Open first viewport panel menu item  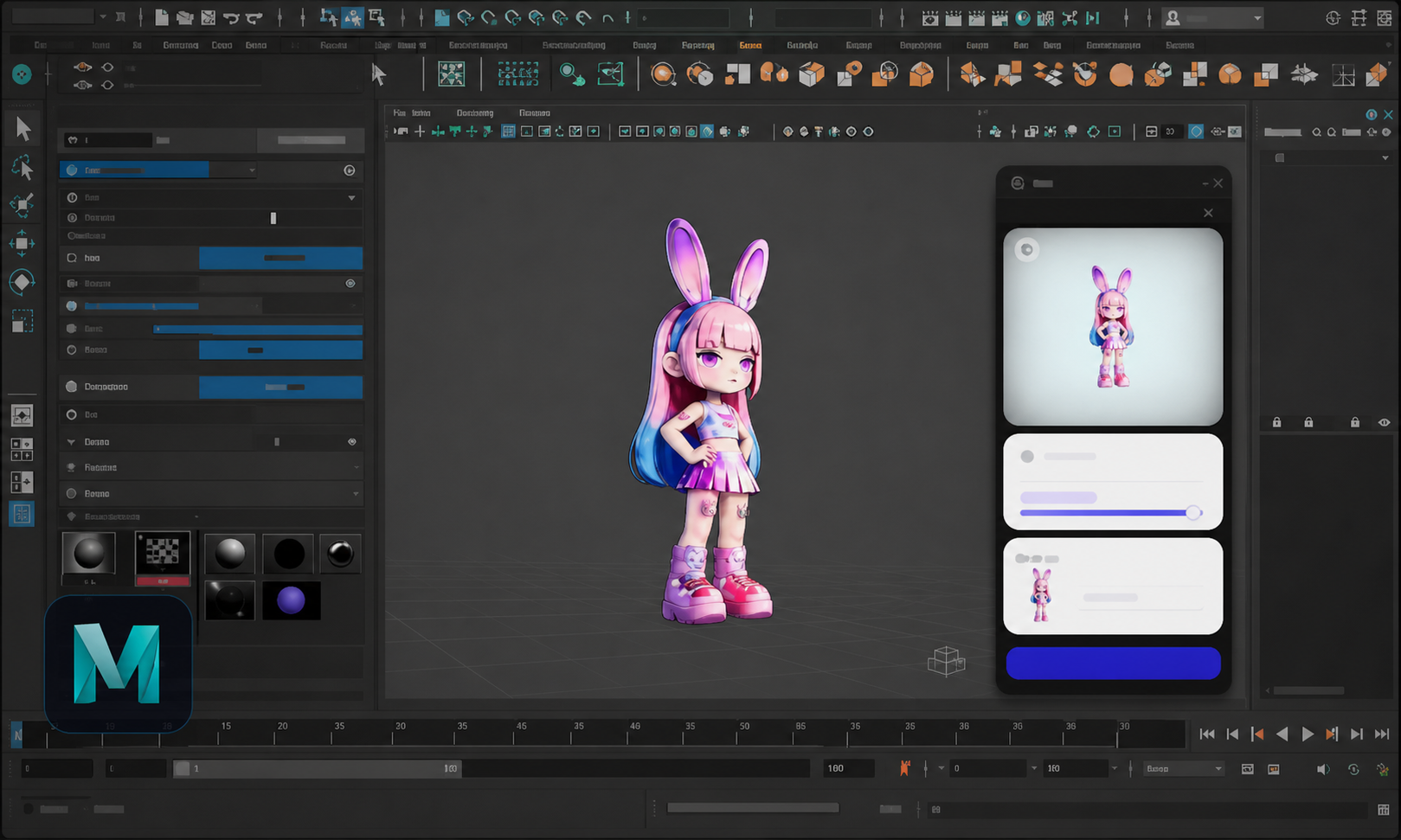pos(399,112)
